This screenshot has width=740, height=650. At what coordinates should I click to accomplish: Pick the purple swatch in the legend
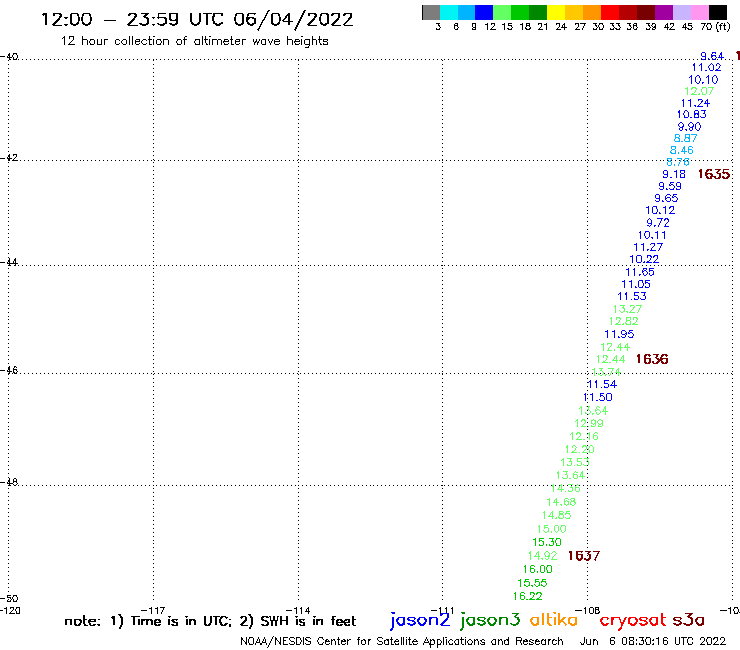tap(664, 12)
